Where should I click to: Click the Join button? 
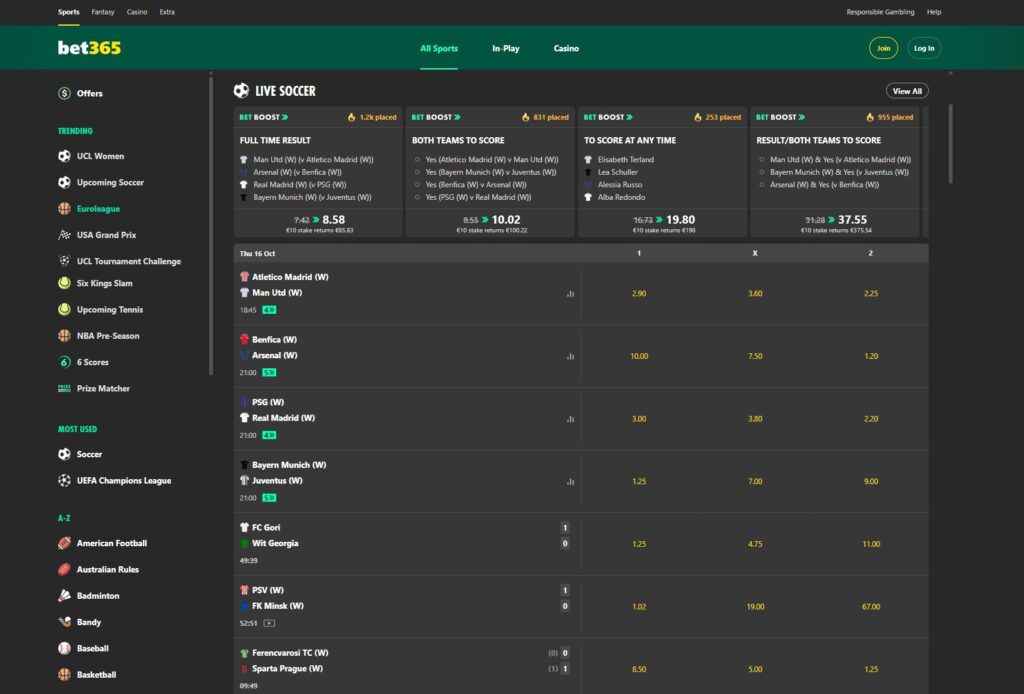pos(883,48)
